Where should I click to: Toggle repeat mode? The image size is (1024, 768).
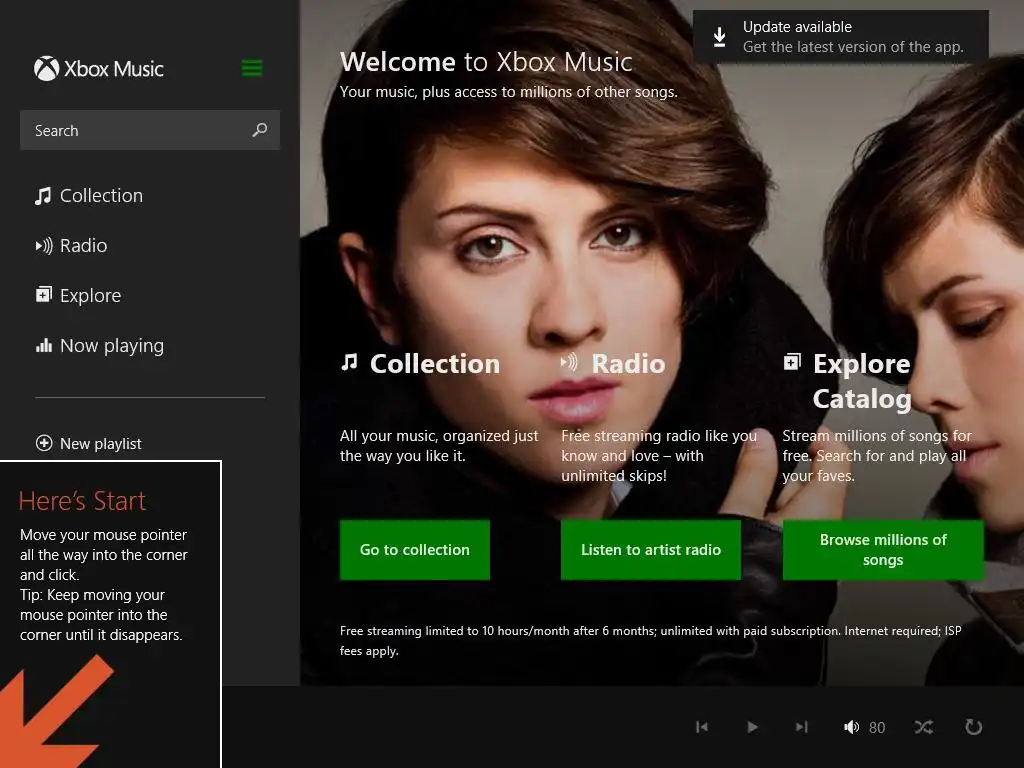pos(974,727)
